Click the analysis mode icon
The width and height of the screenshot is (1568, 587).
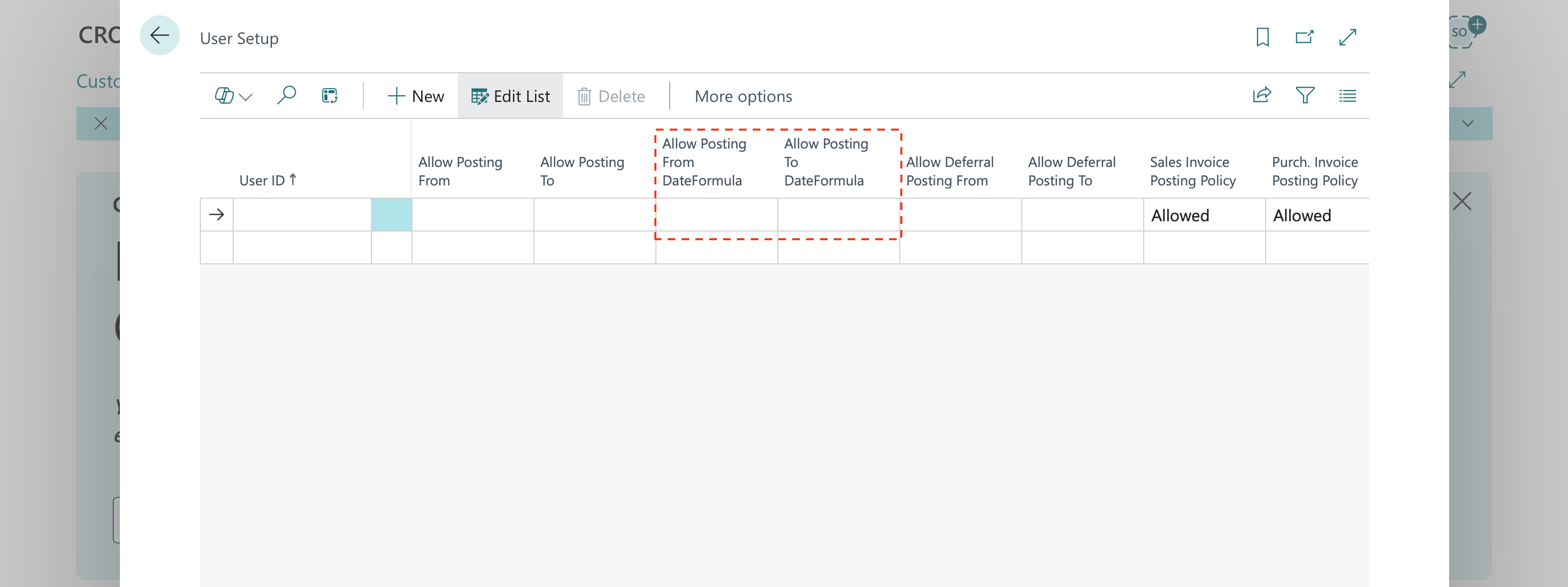pyautogui.click(x=329, y=95)
